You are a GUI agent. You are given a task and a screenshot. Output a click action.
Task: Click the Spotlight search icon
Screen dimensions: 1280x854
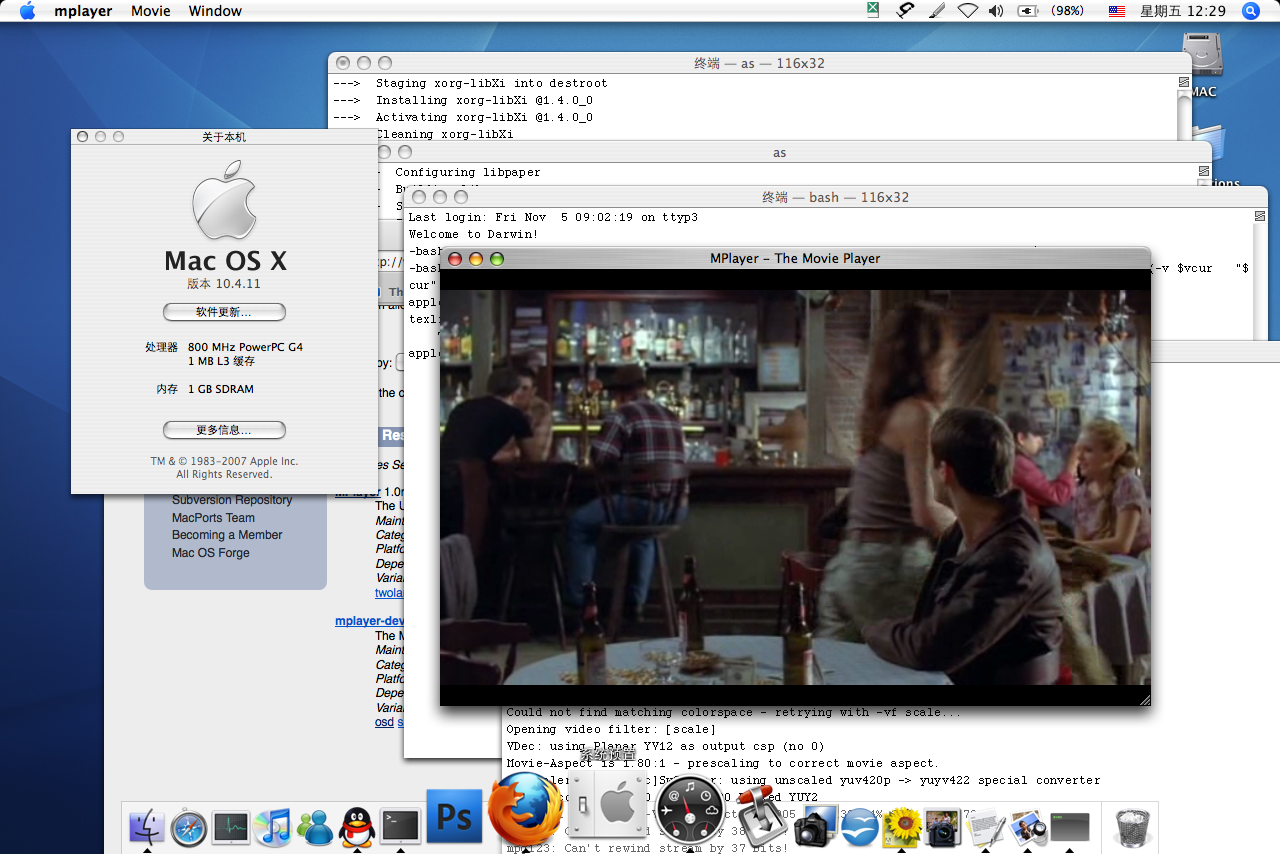pos(1250,11)
